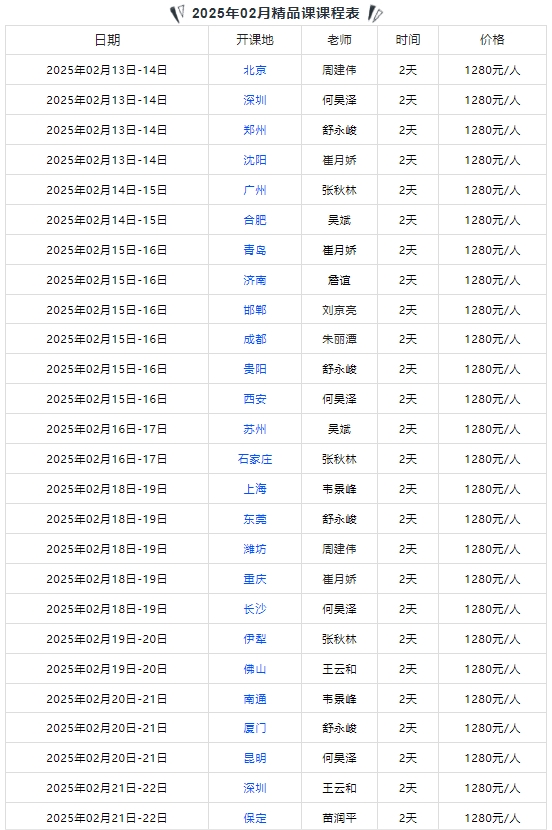Viewport: 552px width, 830px height.
Task: Click the 时间 column header
Action: tap(408, 40)
